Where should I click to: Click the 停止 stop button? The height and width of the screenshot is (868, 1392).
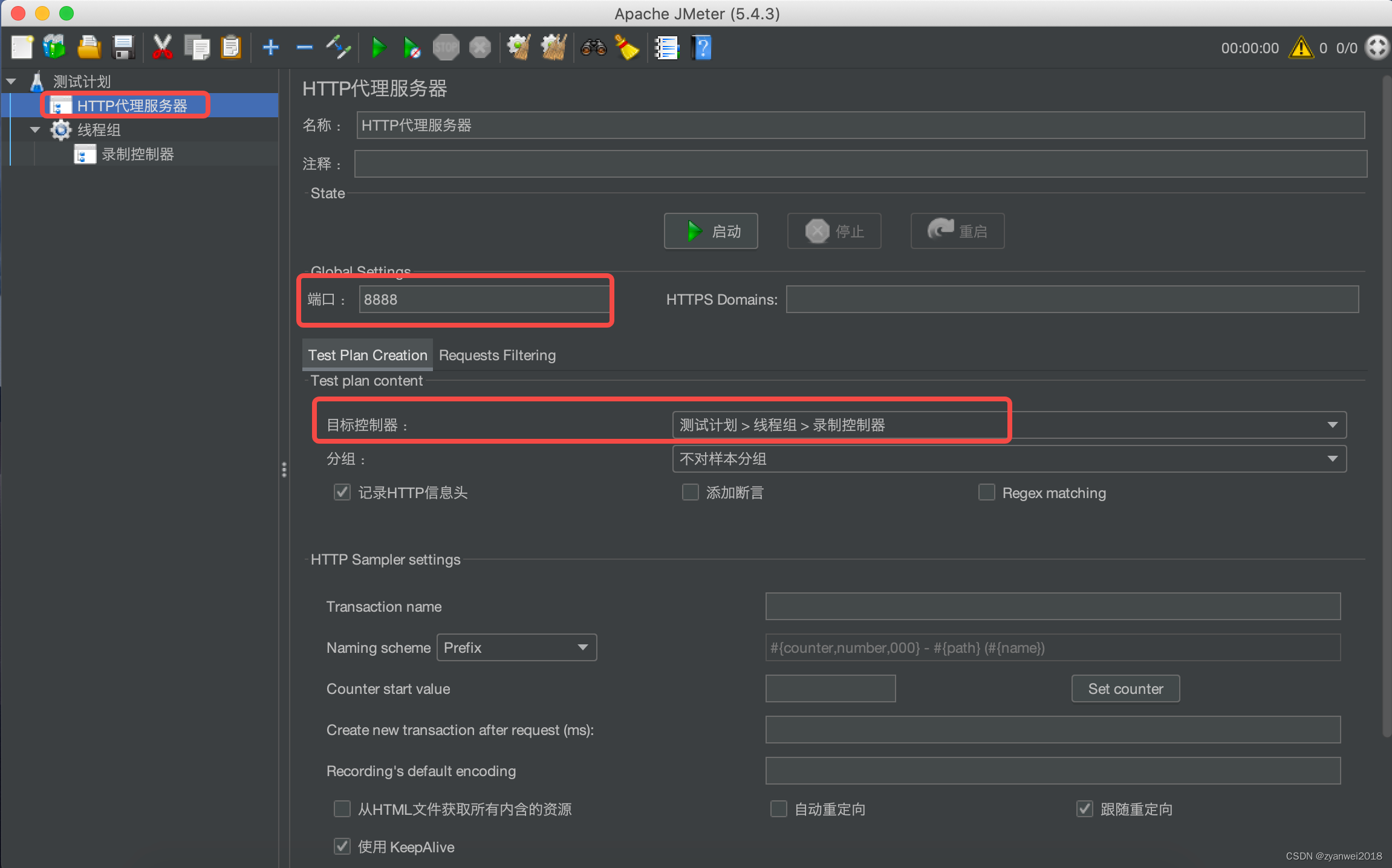[834, 231]
